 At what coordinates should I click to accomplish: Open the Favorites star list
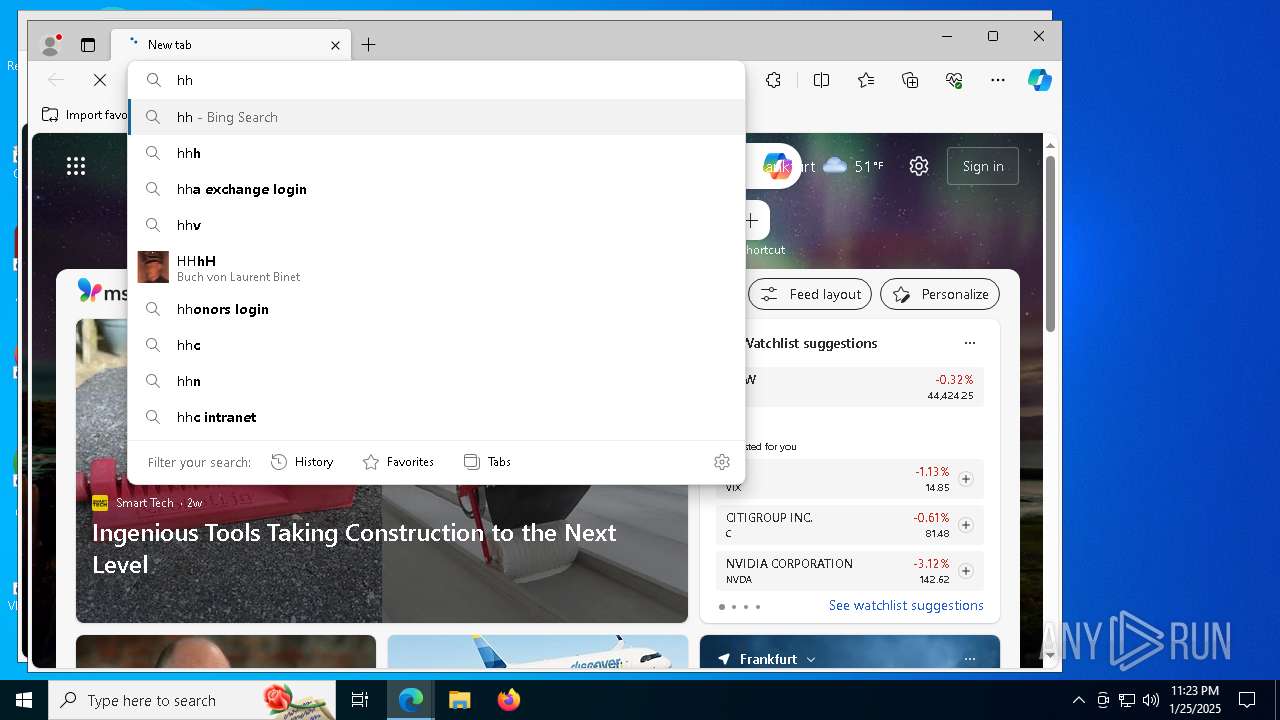866,80
